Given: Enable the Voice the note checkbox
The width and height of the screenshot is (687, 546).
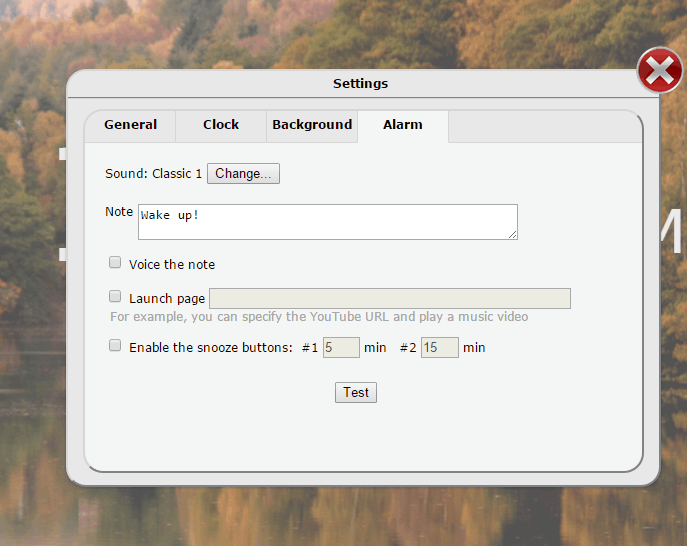Looking at the screenshot, I should click(x=115, y=262).
